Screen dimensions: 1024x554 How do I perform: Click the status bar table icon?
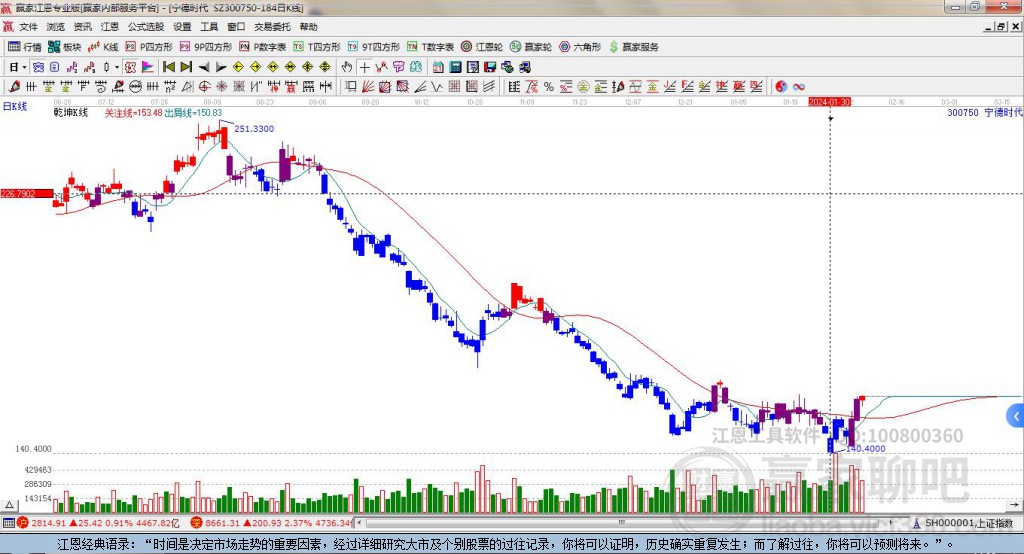coord(8,523)
